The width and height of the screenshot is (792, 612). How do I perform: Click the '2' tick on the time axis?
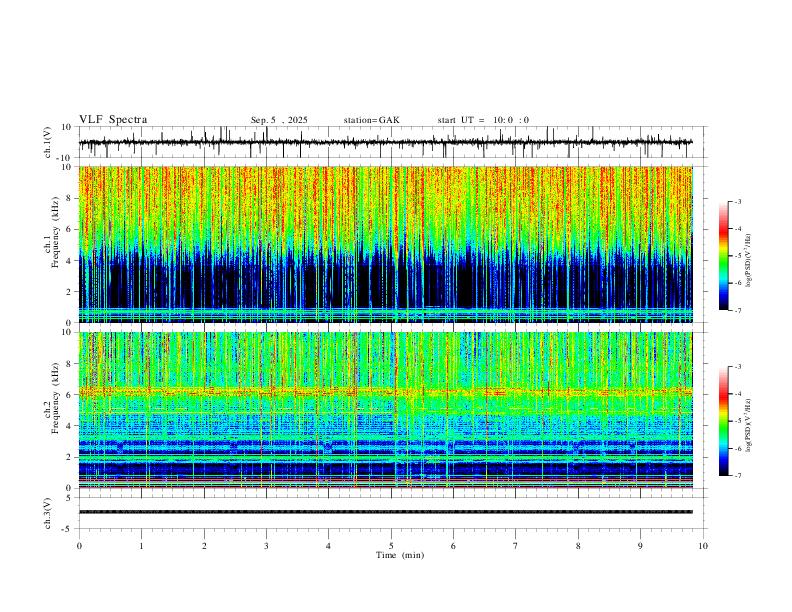click(204, 546)
